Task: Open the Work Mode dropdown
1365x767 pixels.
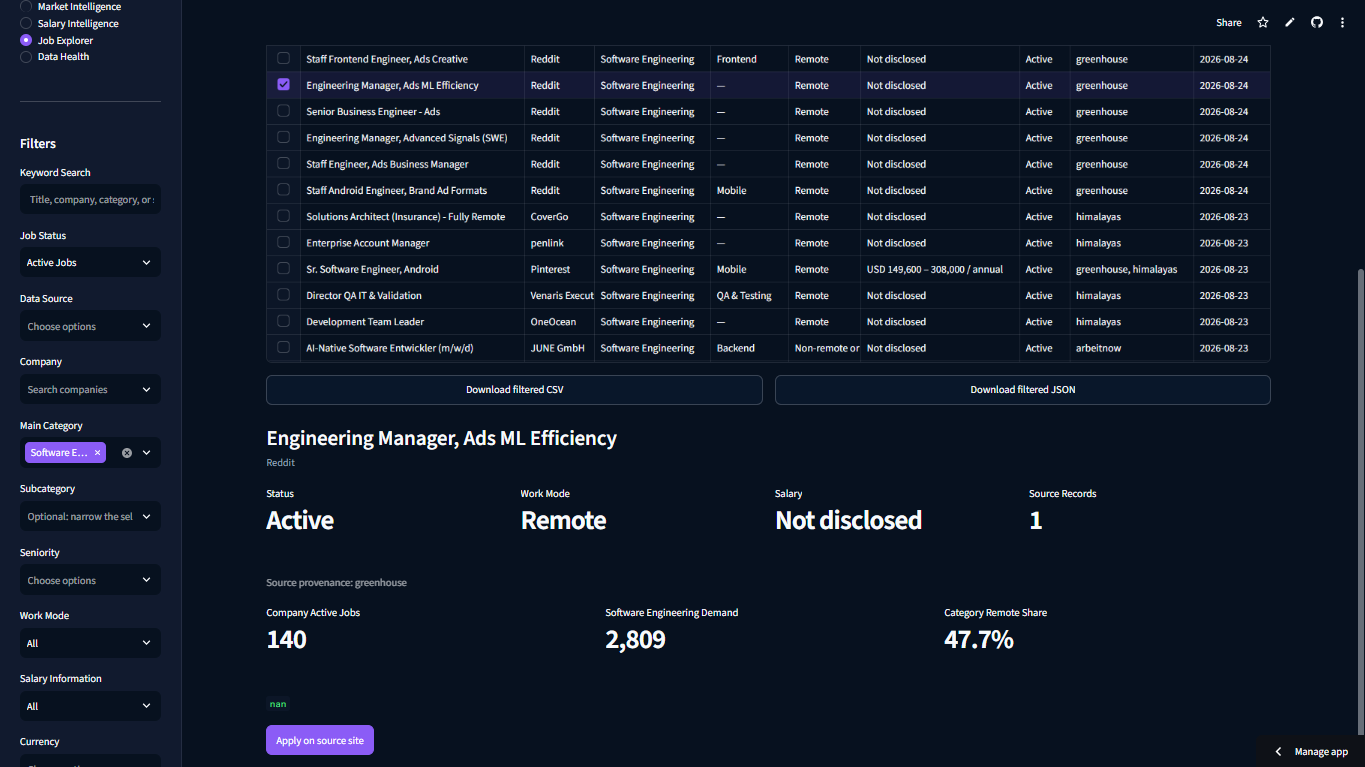Action: coord(90,643)
